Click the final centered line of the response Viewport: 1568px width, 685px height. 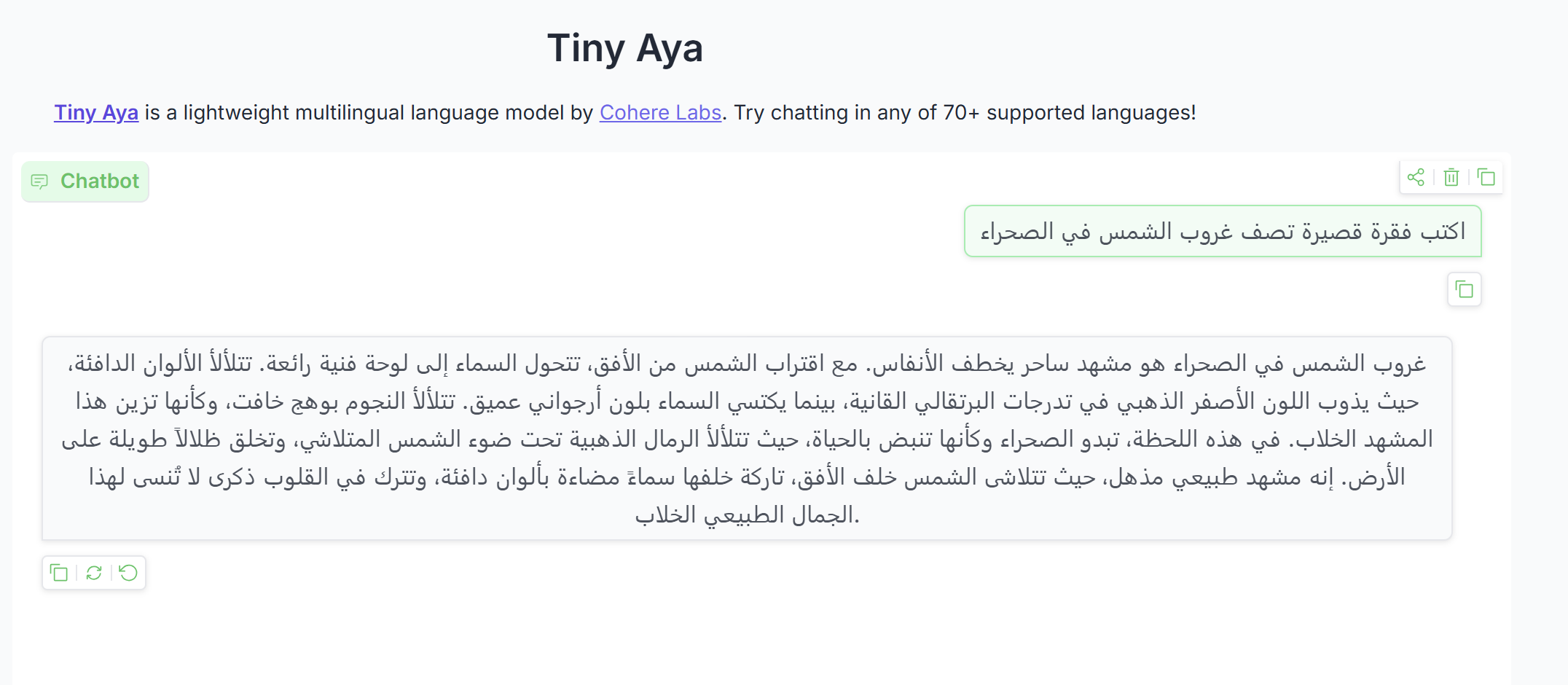click(x=746, y=515)
